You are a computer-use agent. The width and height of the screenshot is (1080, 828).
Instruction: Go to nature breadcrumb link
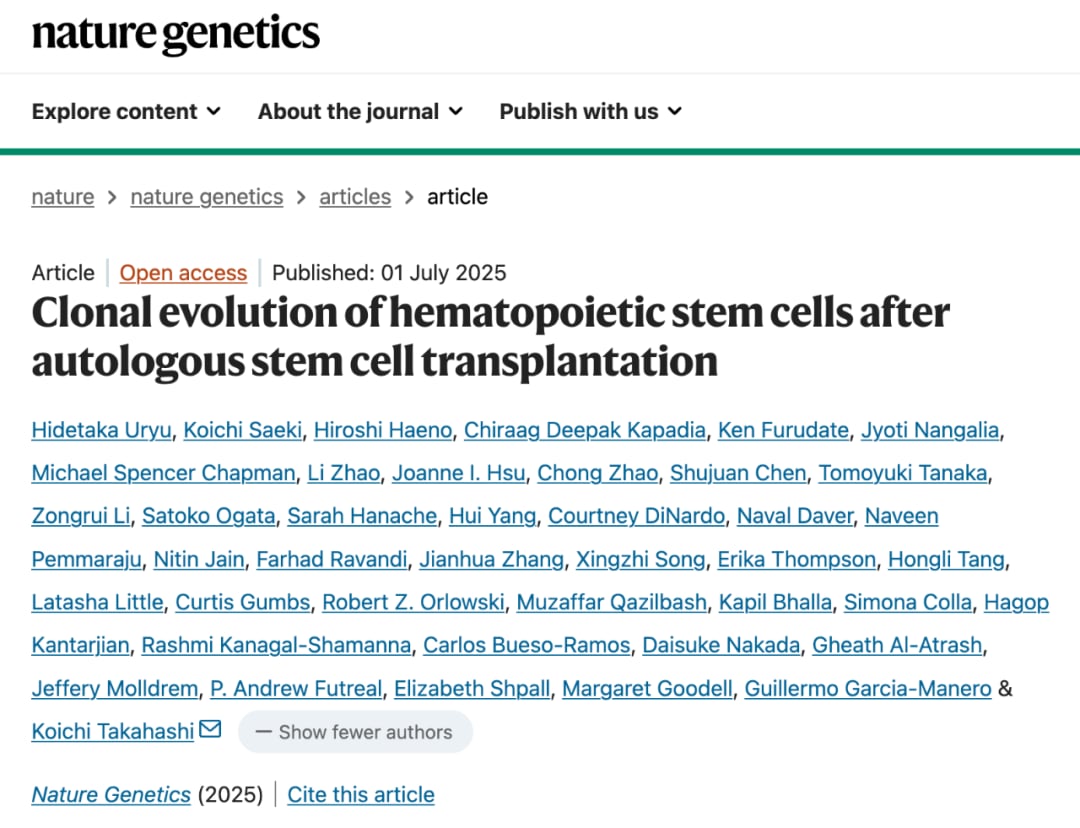63,197
